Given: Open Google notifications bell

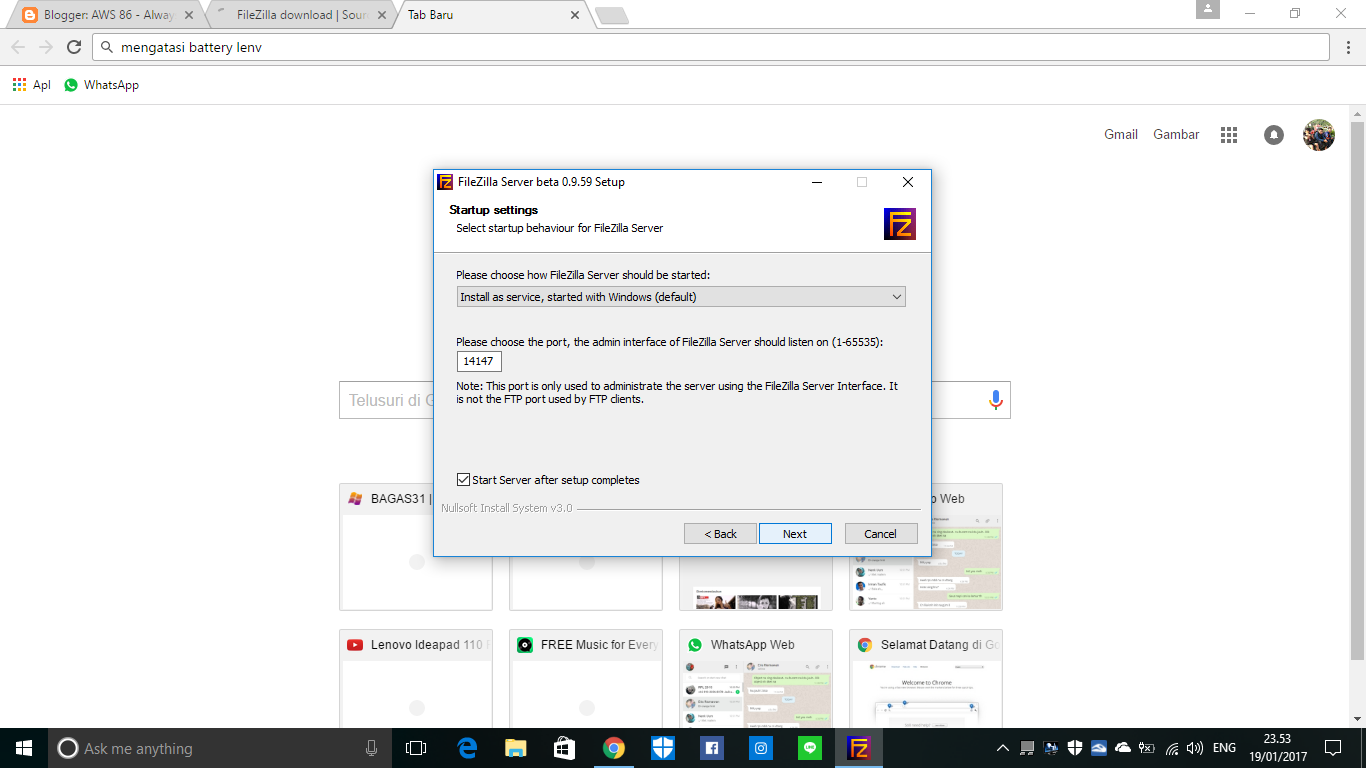Looking at the screenshot, I should (1273, 135).
